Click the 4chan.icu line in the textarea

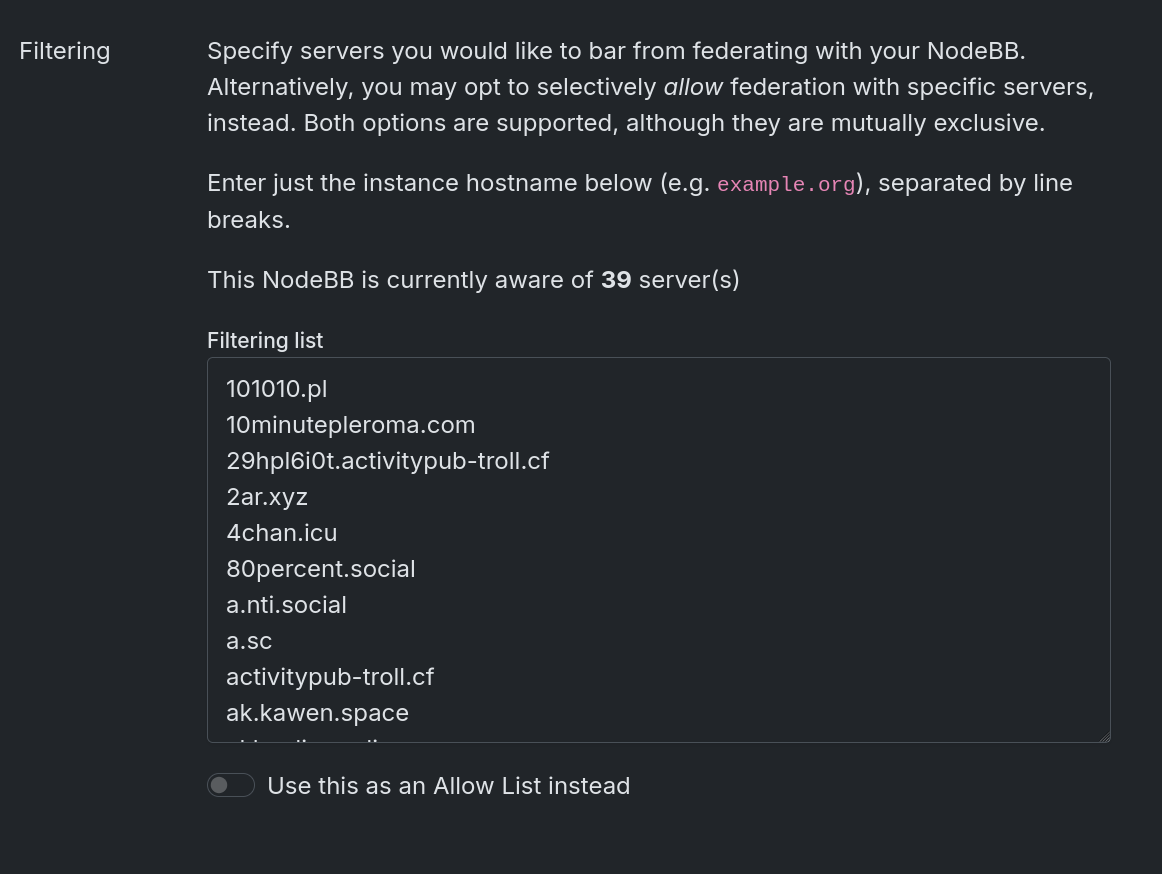point(282,533)
